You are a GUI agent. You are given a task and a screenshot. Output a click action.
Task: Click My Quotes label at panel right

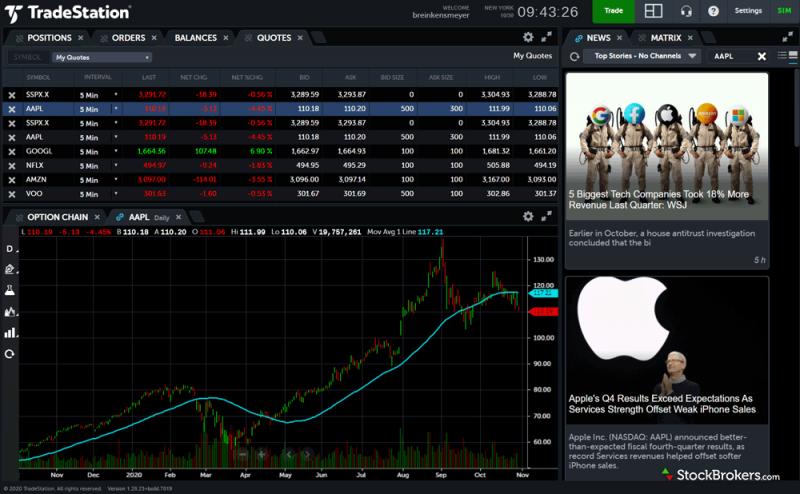tap(532, 56)
